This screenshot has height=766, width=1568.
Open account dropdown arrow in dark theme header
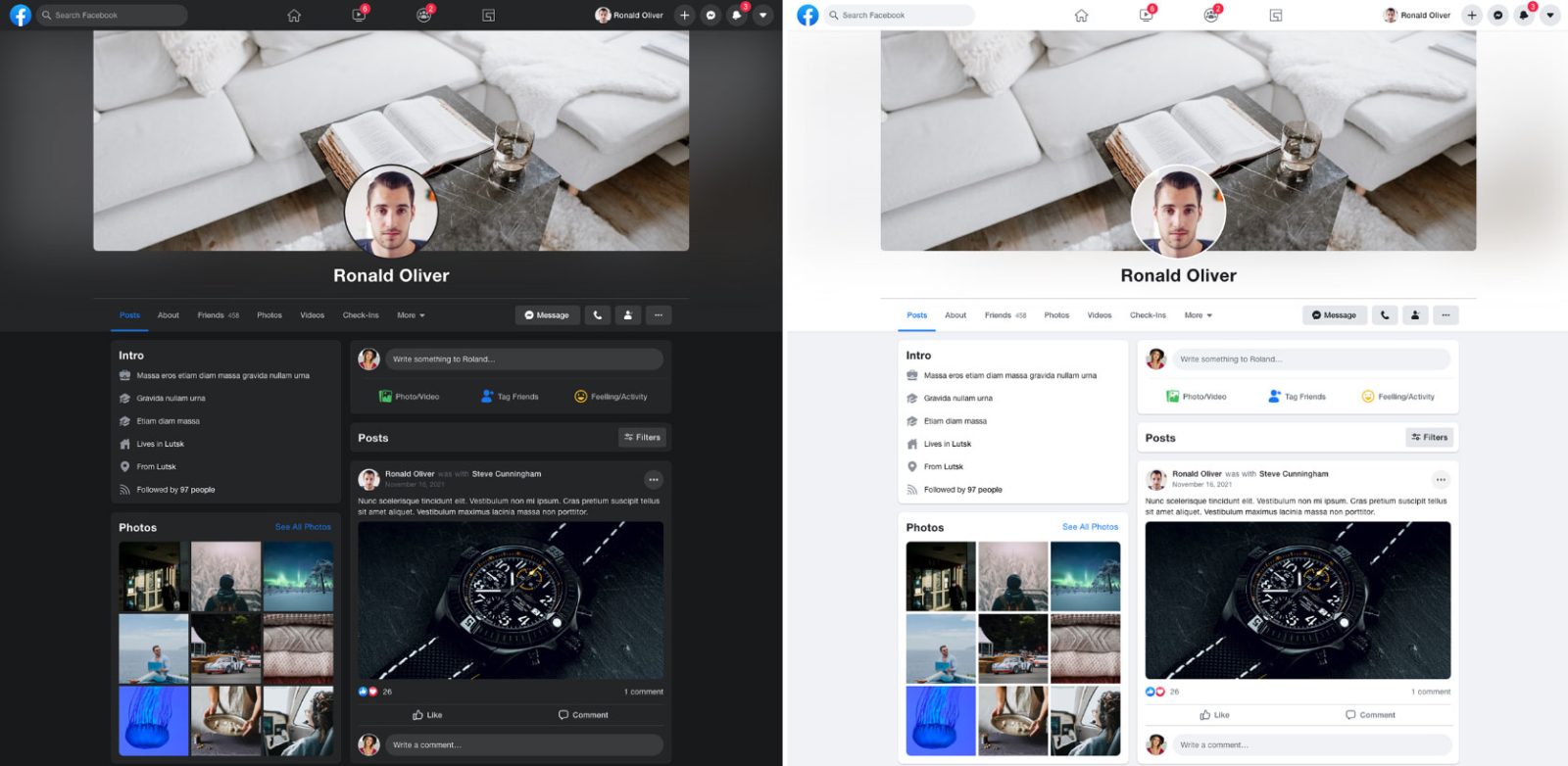click(x=762, y=15)
